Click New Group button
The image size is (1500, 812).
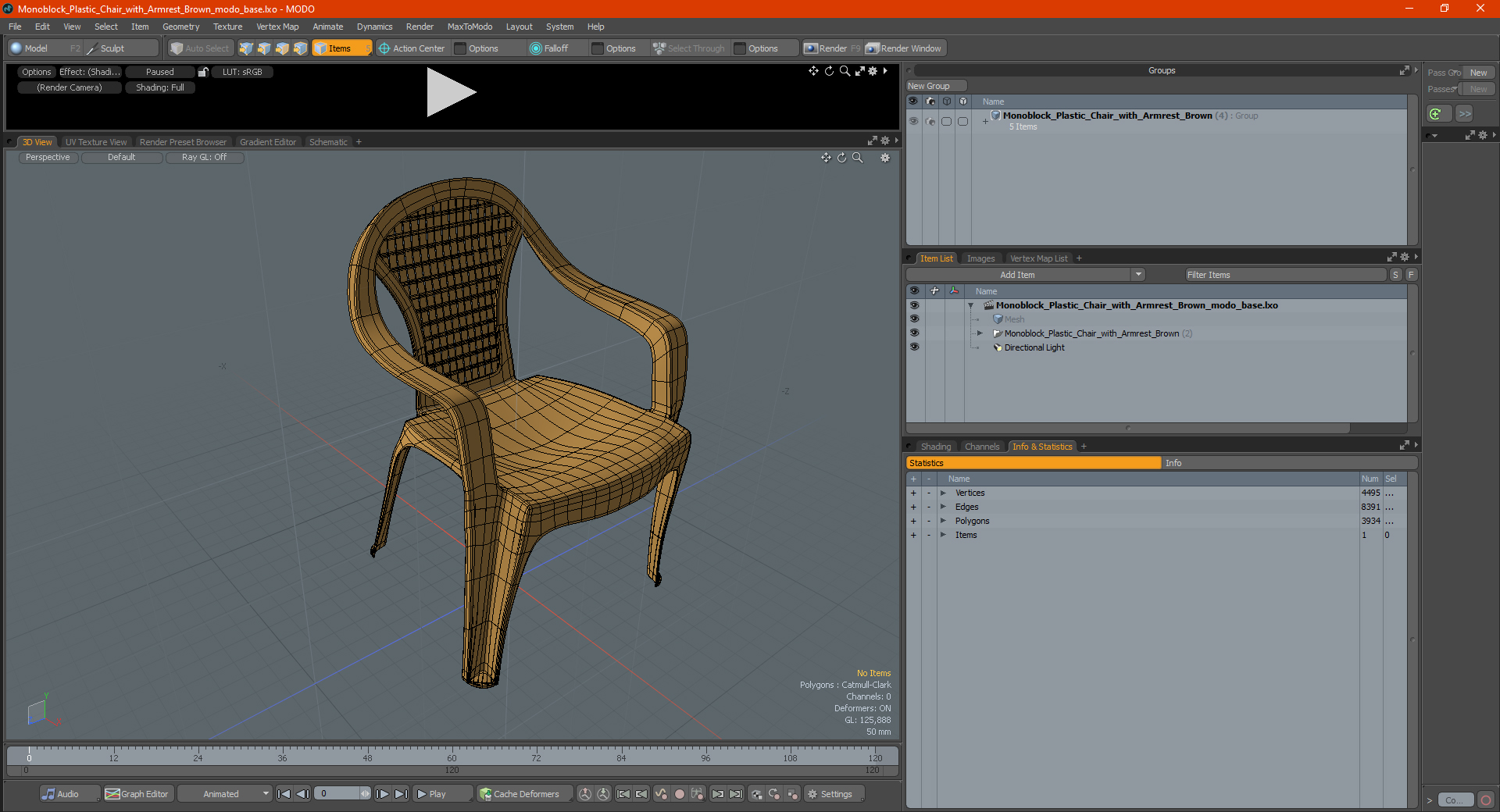coord(936,86)
